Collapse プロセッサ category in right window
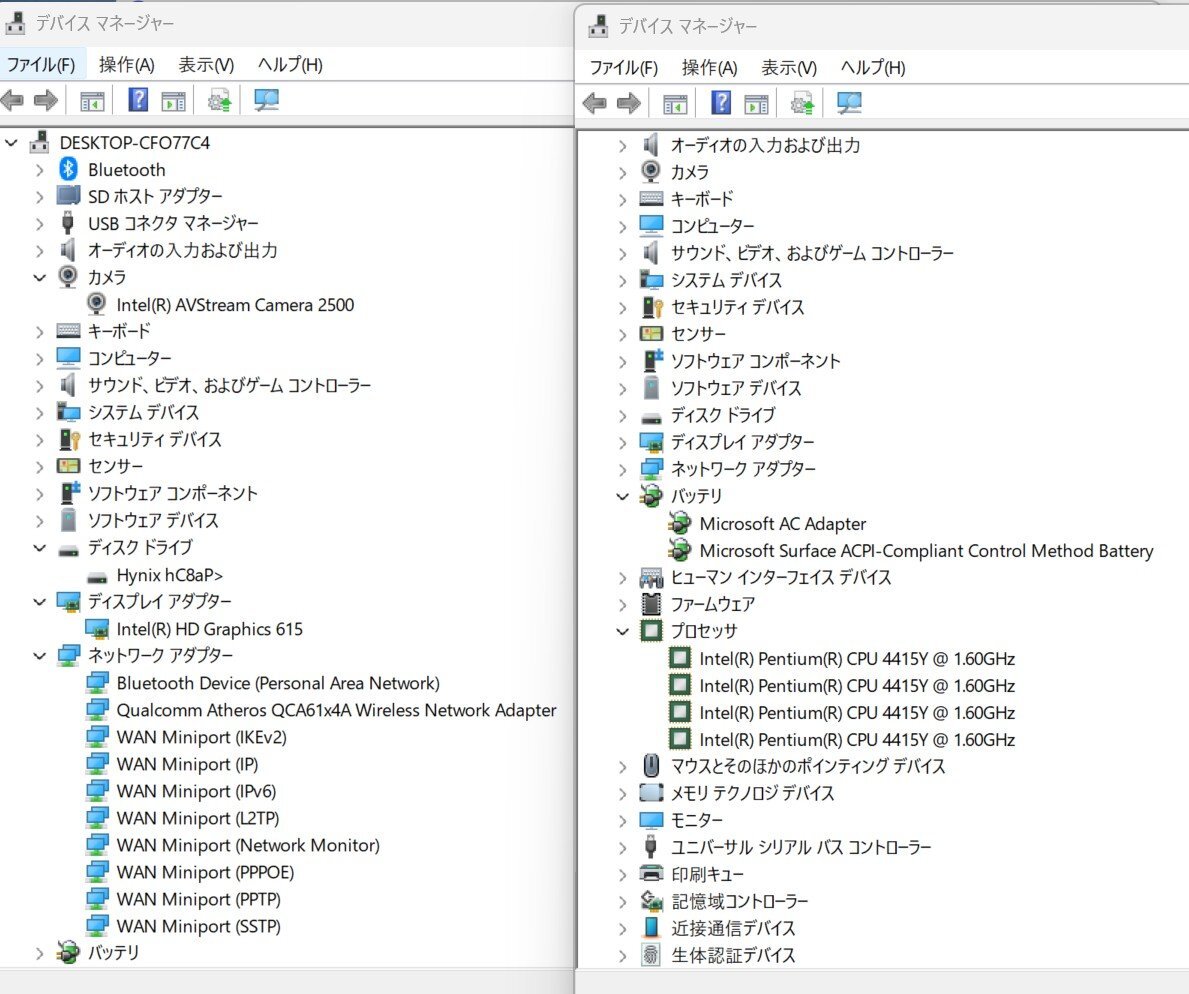The width and height of the screenshot is (1189, 994). [x=623, y=631]
